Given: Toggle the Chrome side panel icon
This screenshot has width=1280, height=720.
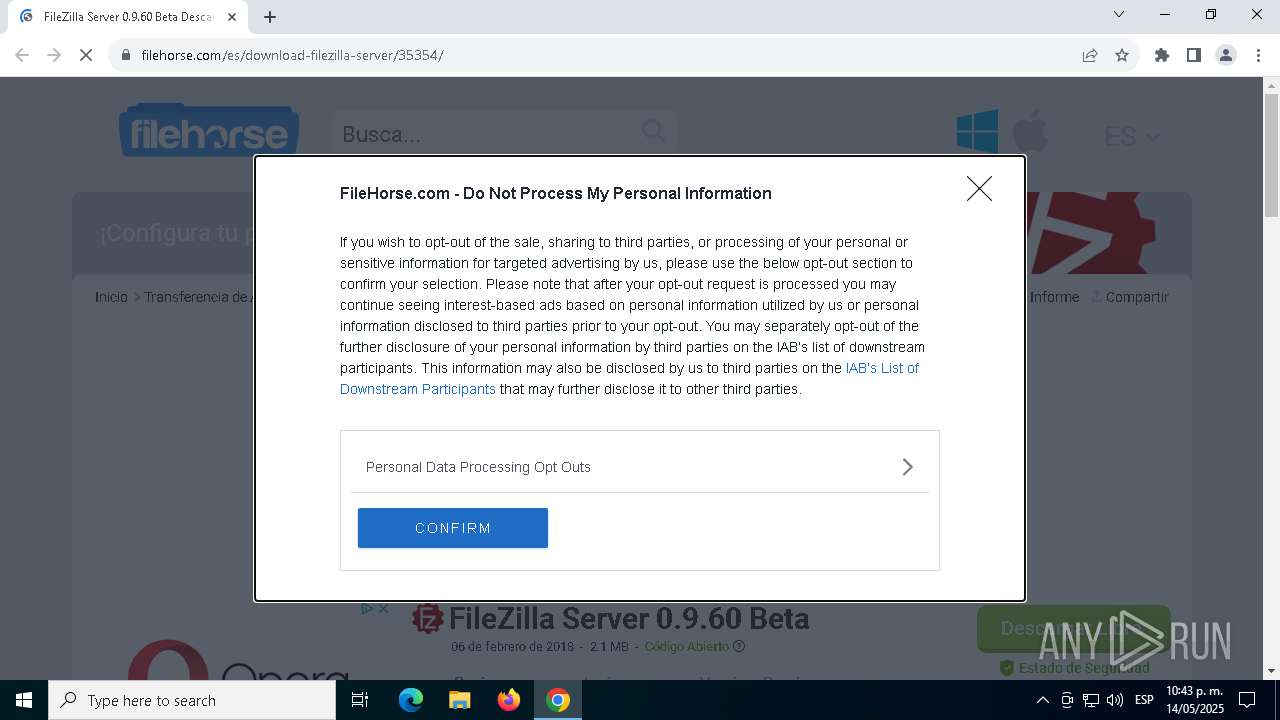Looking at the screenshot, I should (x=1194, y=55).
